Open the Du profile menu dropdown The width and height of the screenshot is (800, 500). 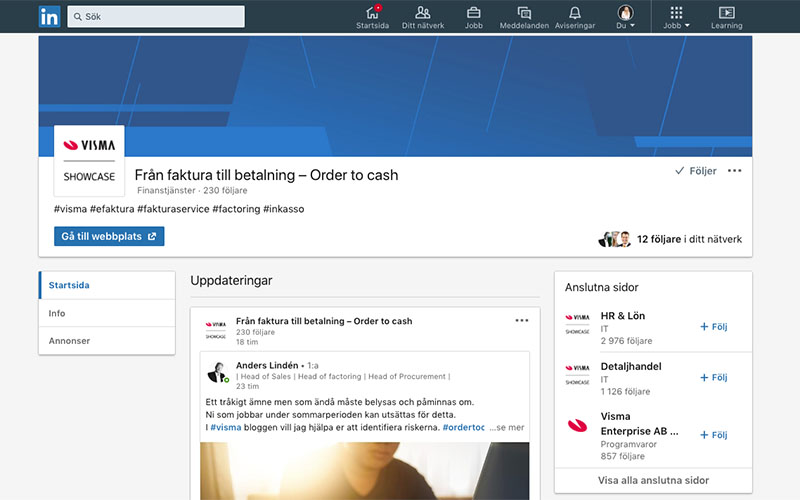tap(626, 17)
